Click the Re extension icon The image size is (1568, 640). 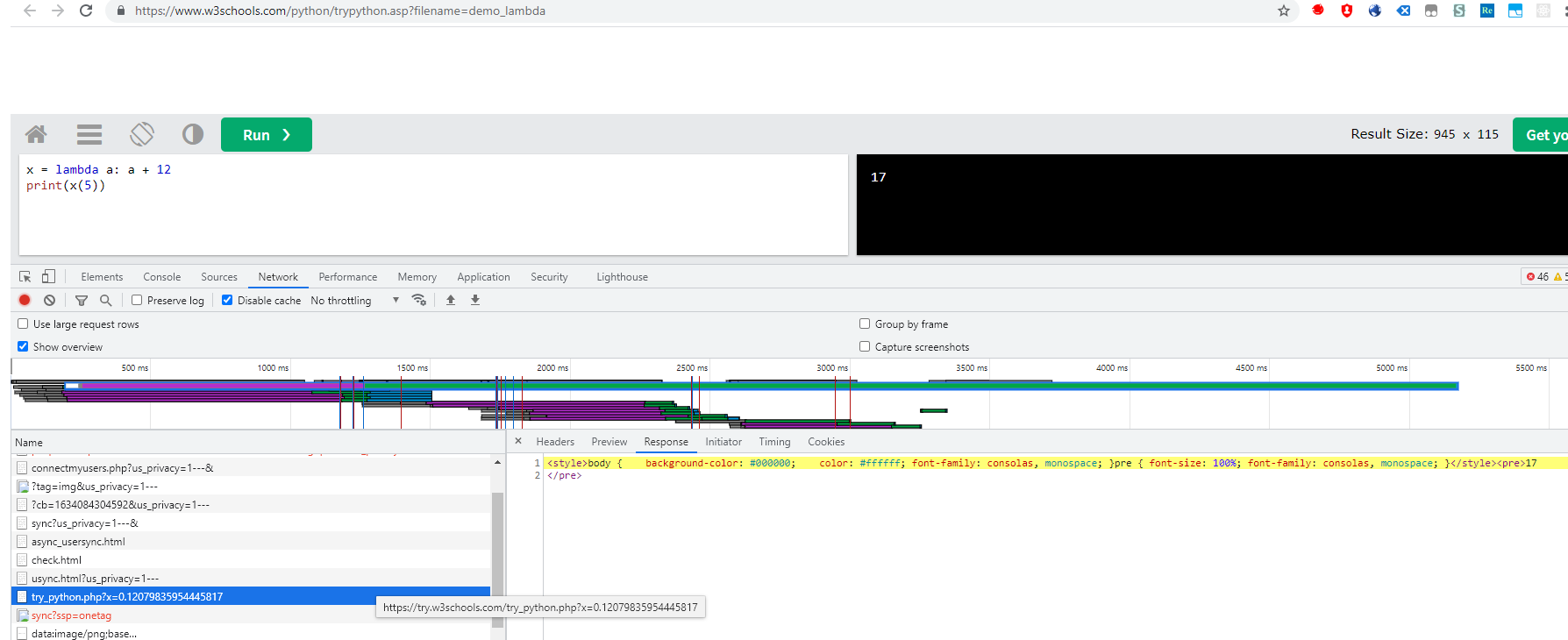[1487, 11]
